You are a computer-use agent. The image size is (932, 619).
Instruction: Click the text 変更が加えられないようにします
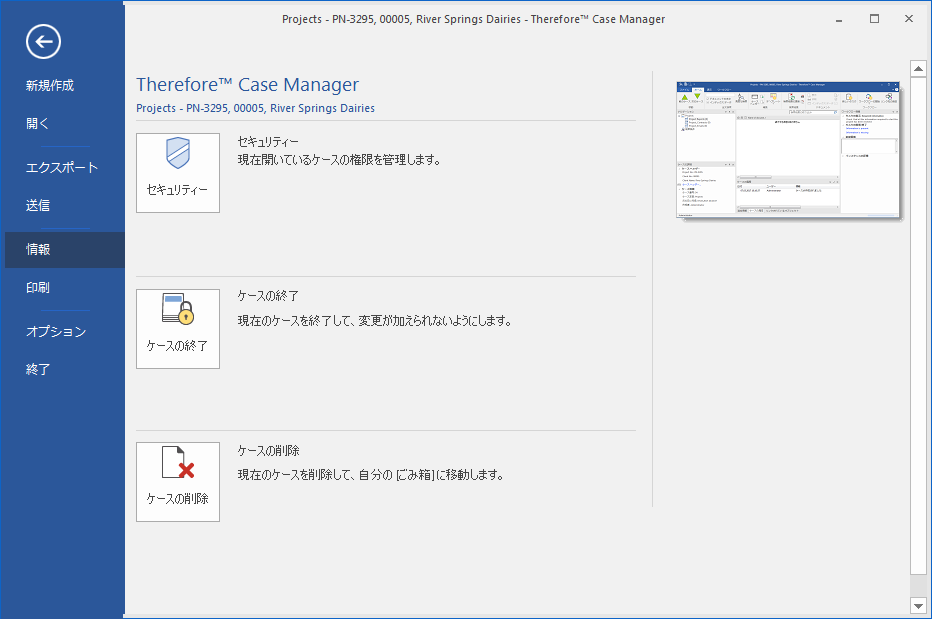[x=435, y=321]
